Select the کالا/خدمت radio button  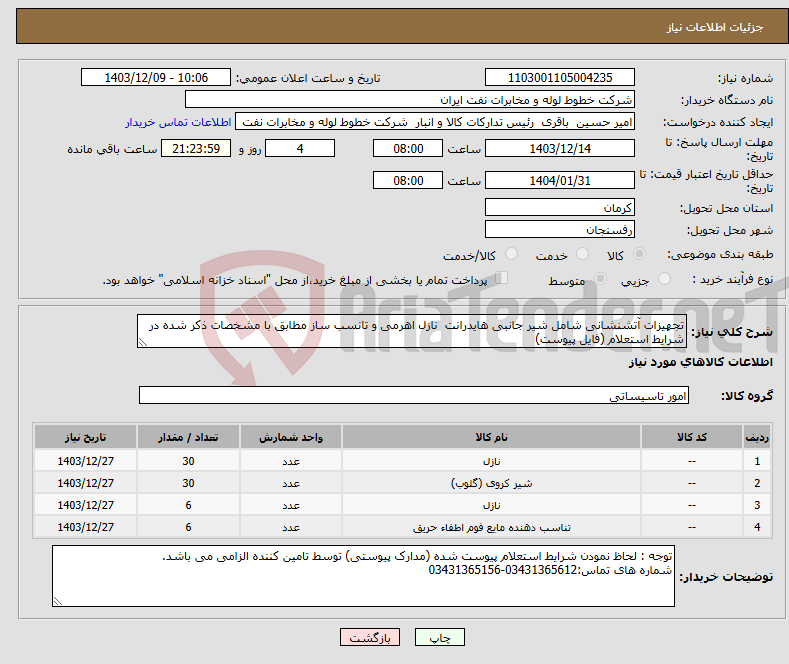(x=511, y=254)
